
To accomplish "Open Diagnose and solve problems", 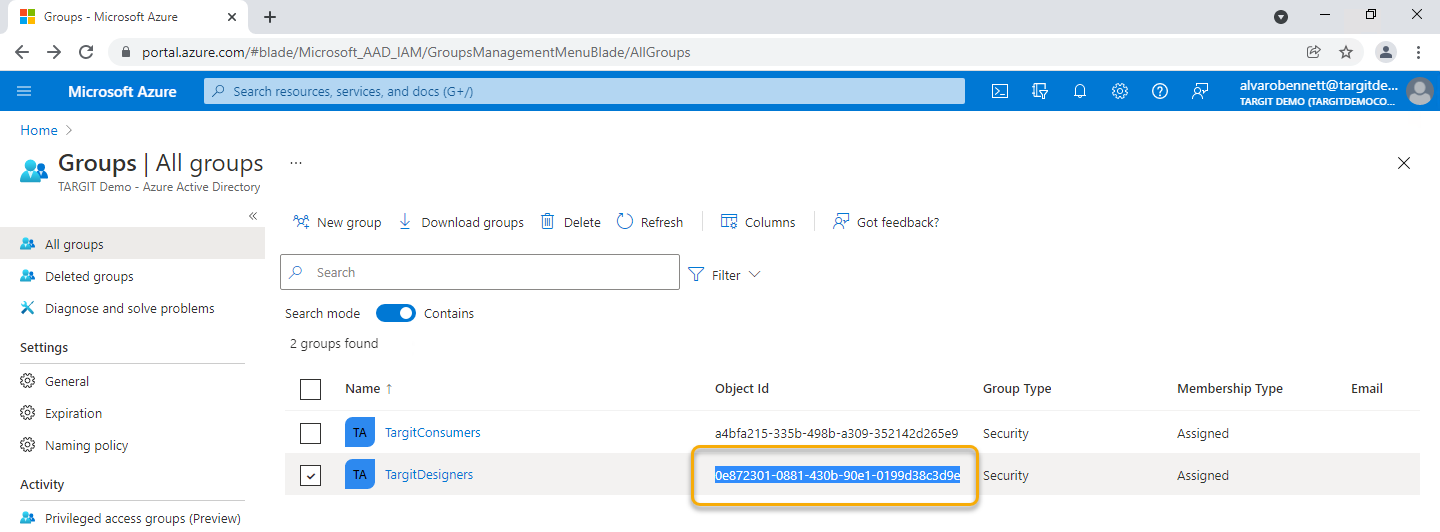I will (x=132, y=308).
